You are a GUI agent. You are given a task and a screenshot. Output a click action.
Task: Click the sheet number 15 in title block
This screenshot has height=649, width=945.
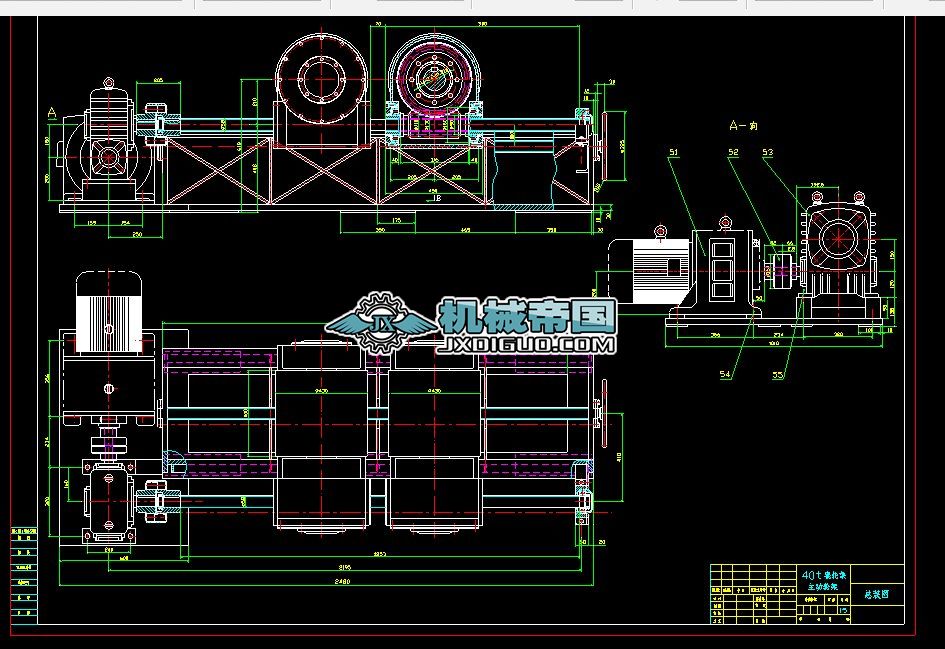click(x=843, y=610)
